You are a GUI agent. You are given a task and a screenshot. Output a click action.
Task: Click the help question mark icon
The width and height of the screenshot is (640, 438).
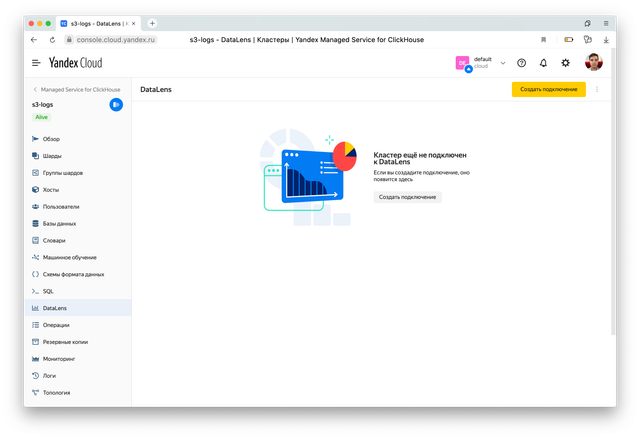521,63
